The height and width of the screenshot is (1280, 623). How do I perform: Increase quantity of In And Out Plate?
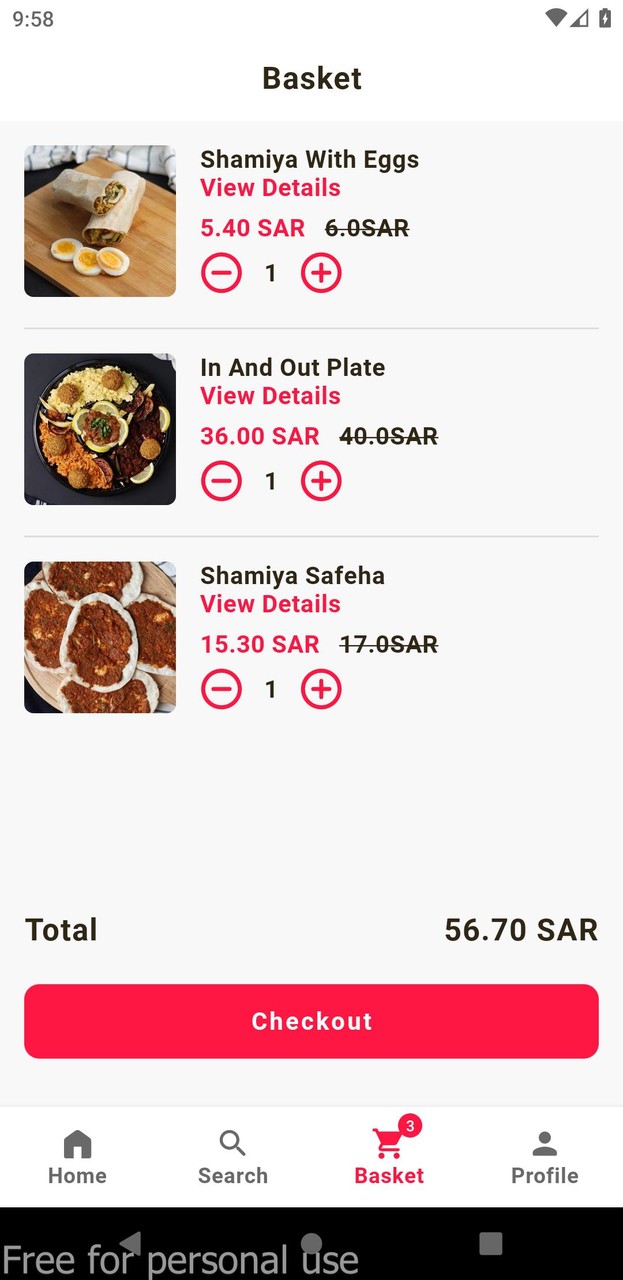pyautogui.click(x=320, y=481)
